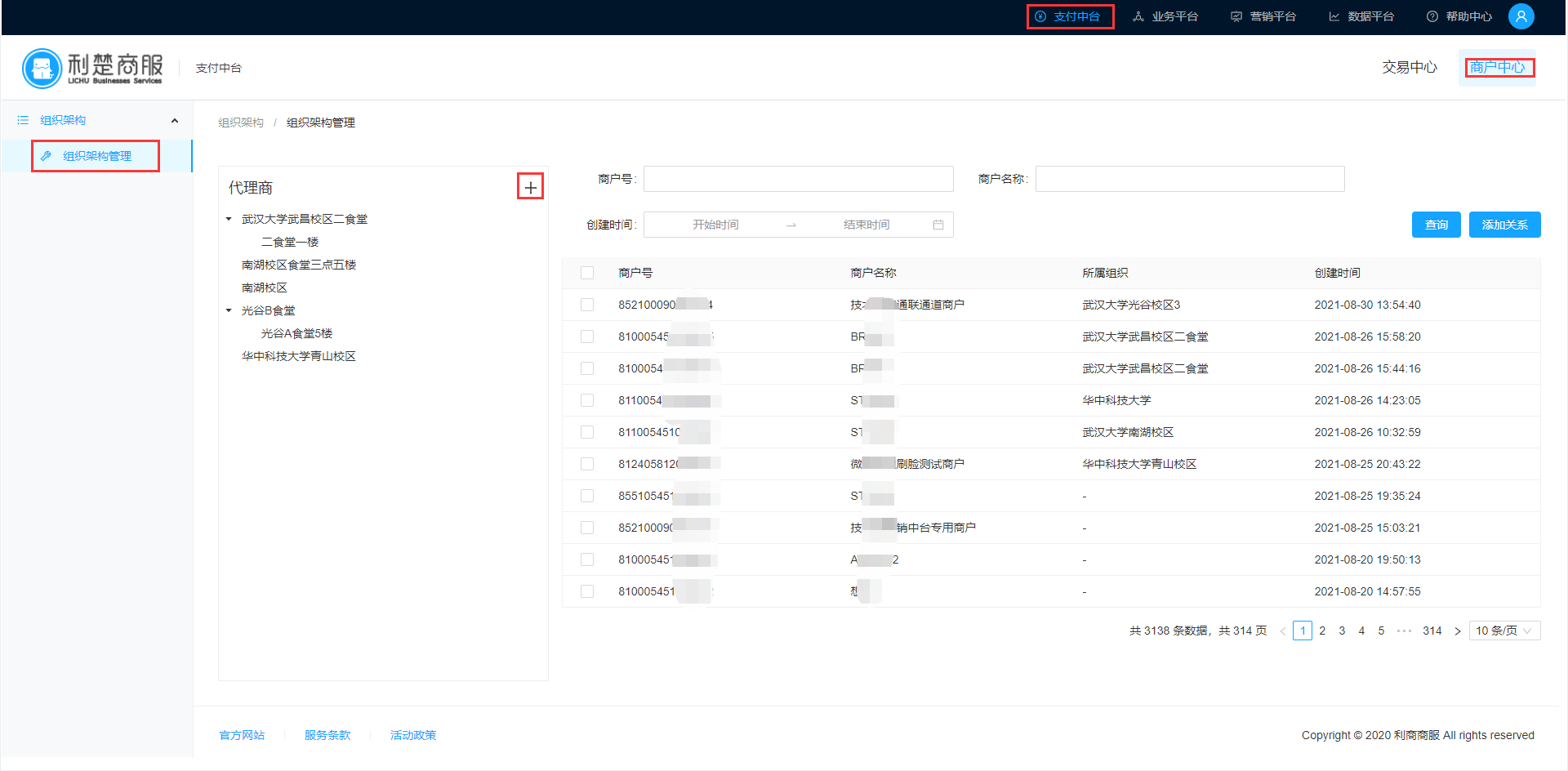The image size is (1568, 771).
Task: Open 数据平台 in top navigation
Action: click(x=1361, y=16)
